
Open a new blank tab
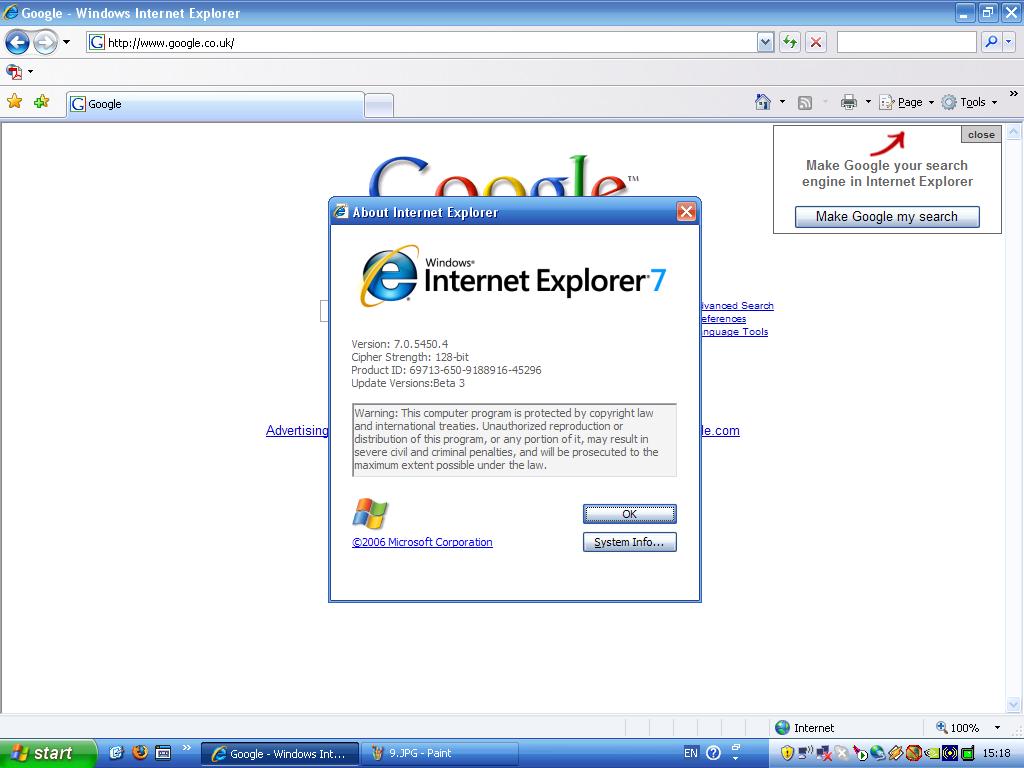379,105
